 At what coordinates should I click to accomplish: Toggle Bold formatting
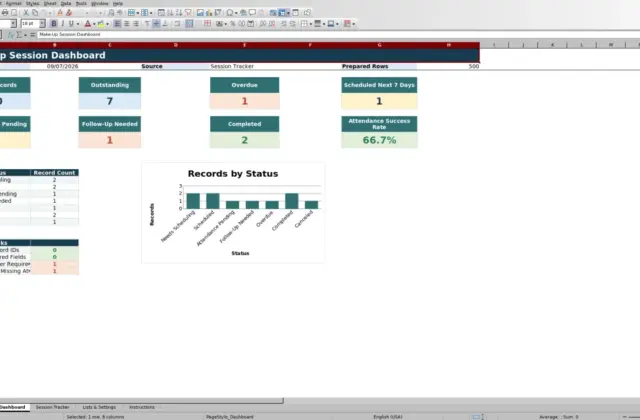point(54,24)
